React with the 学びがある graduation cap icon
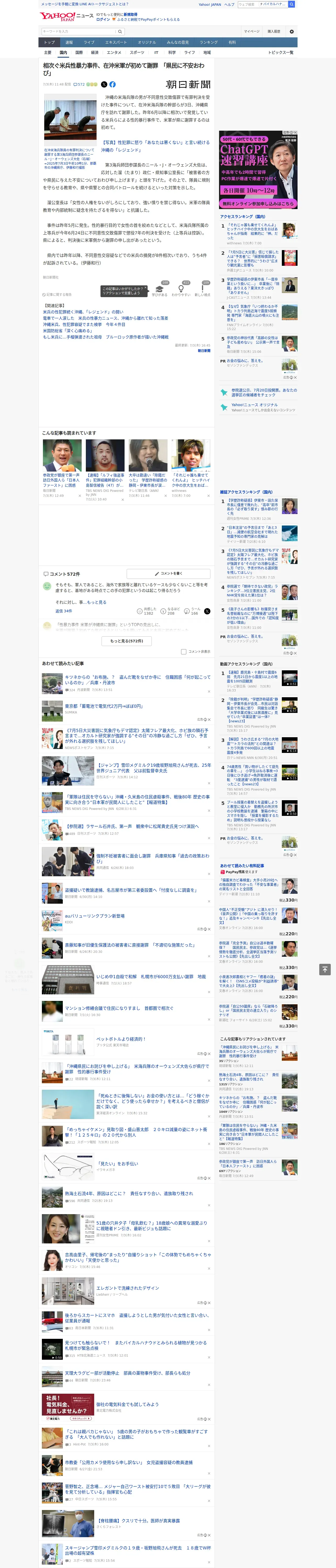 click(x=159, y=289)
